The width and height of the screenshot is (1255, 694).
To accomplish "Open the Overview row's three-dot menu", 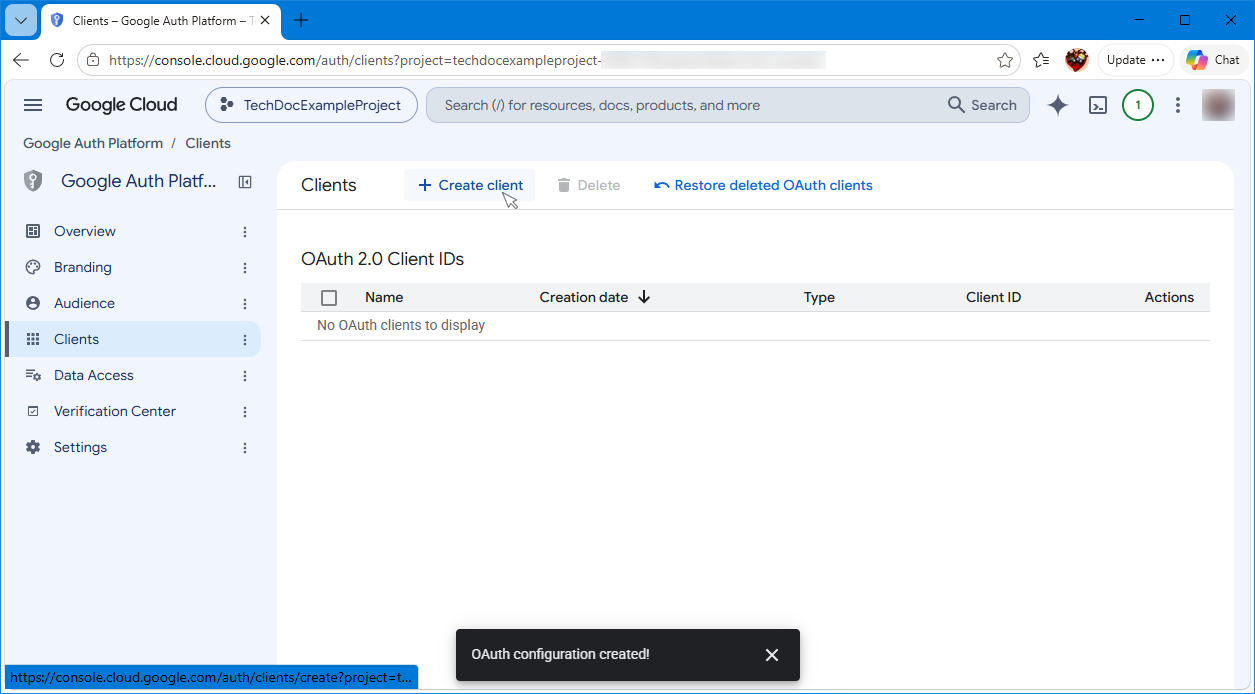I will pos(245,232).
